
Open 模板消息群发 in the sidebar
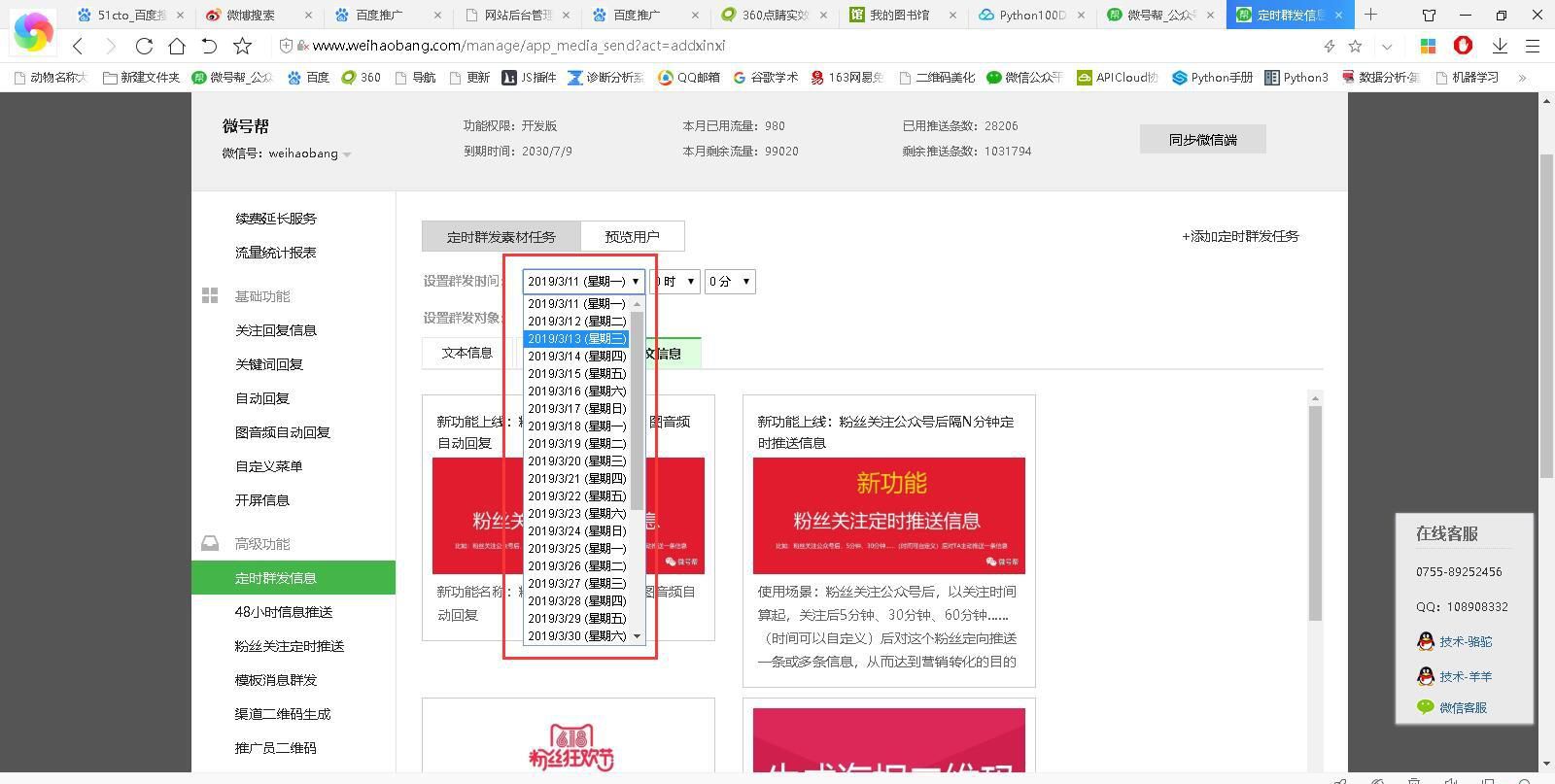coord(276,680)
